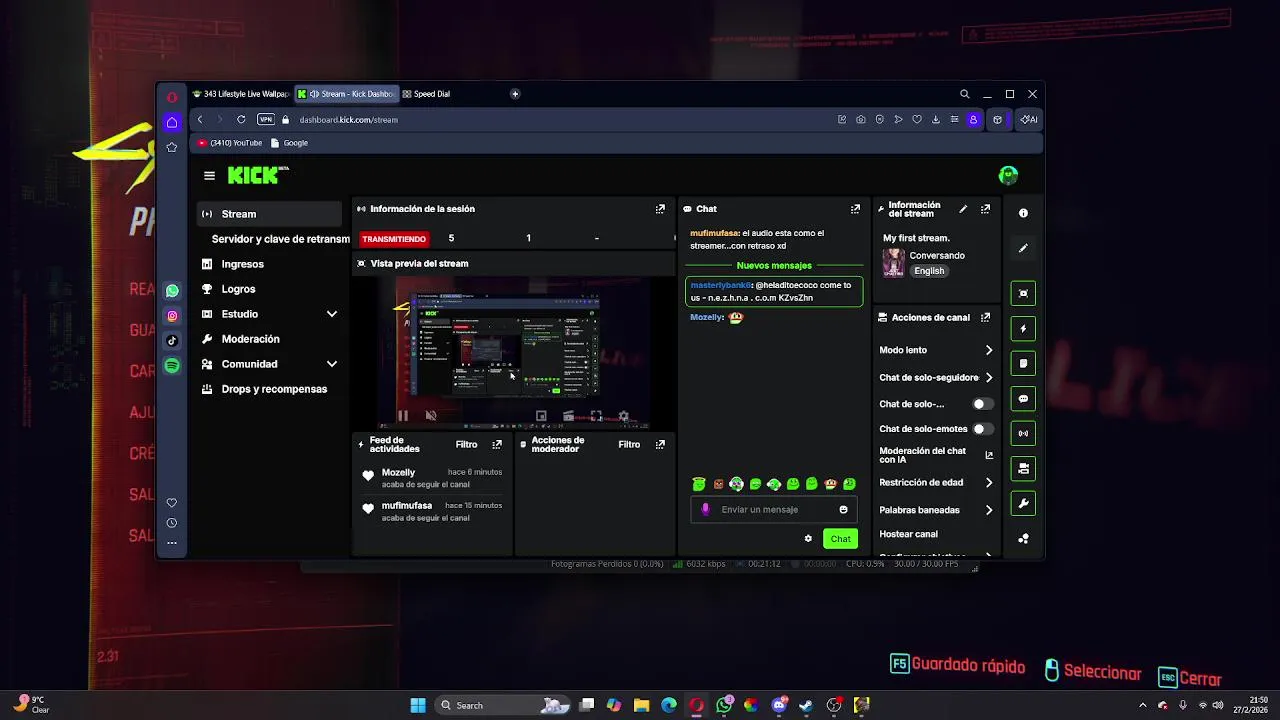Open Spotify in Opera sidebar
The image size is (1280, 720).
coord(172,366)
